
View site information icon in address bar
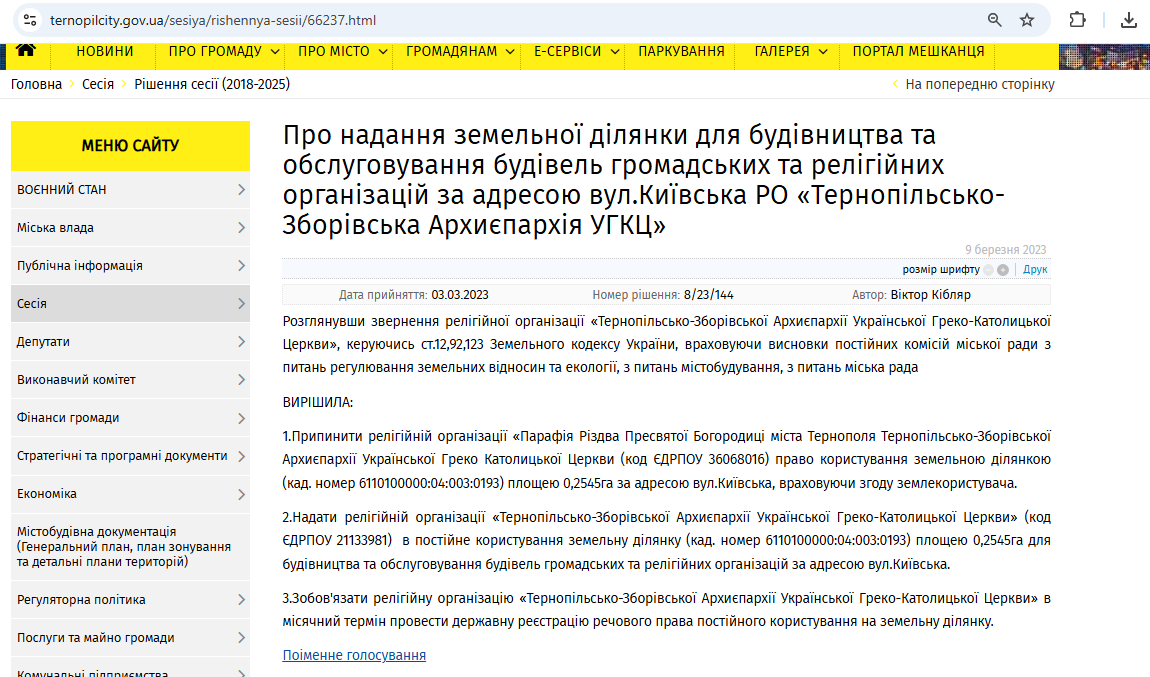[30, 21]
